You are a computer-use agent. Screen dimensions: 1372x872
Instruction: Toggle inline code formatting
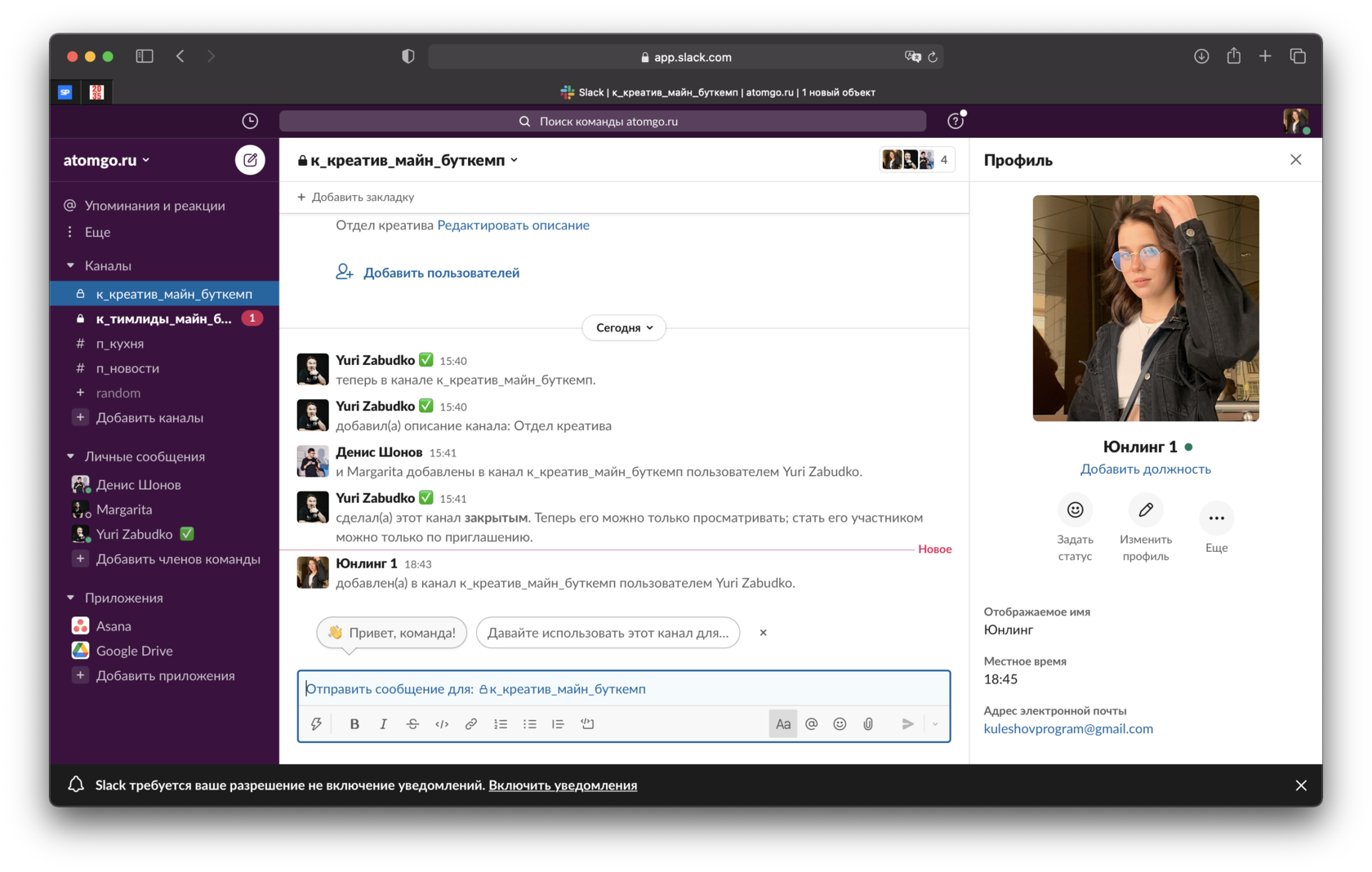pos(442,723)
